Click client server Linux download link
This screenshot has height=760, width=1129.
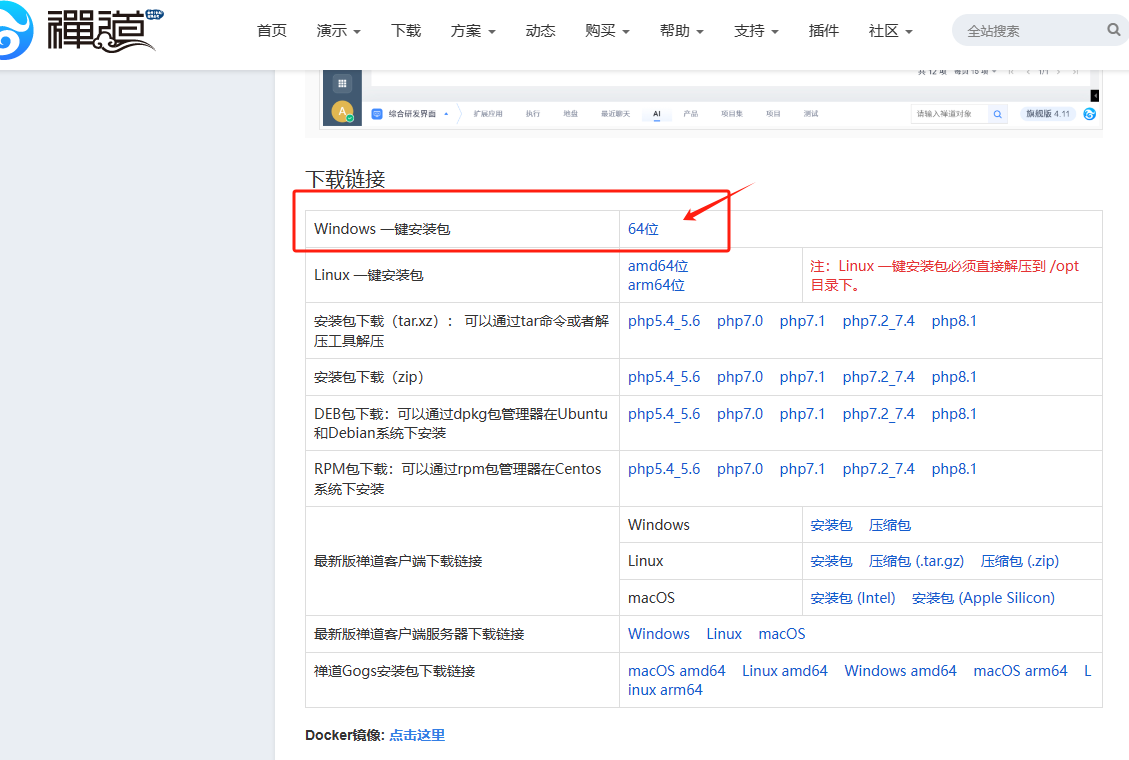(x=724, y=634)
